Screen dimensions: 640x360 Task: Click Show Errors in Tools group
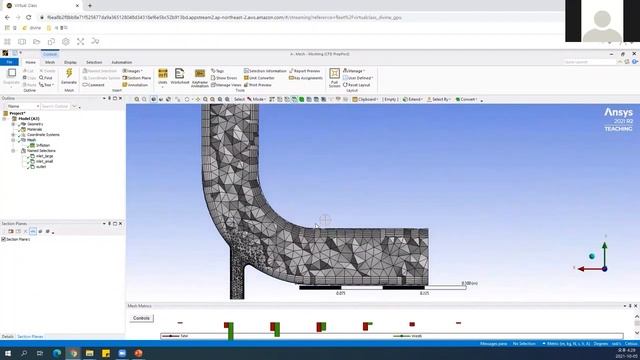224,78
